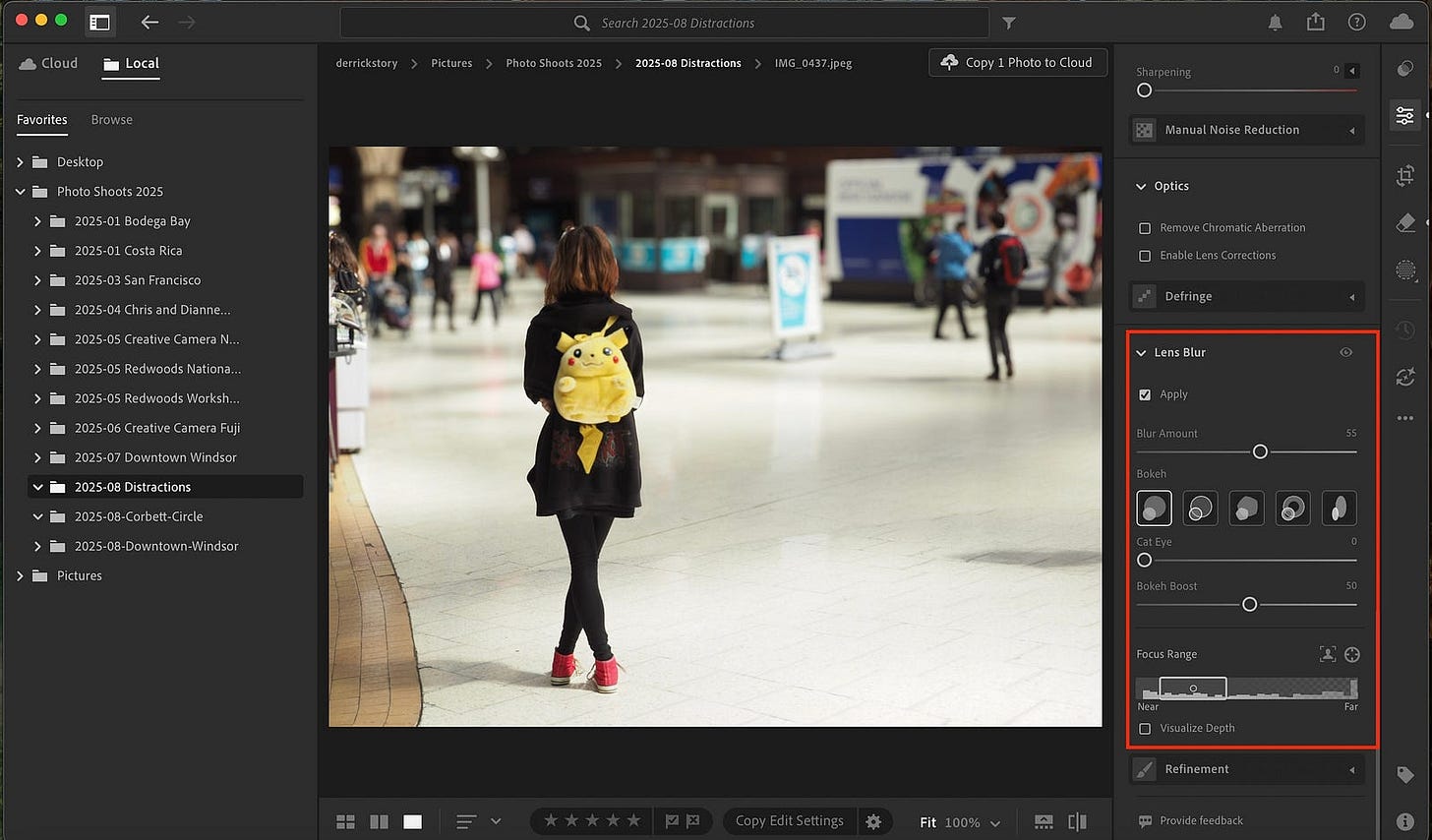Switch to single photo detail view
This screenshot has height=840, width=1432.
412,821
